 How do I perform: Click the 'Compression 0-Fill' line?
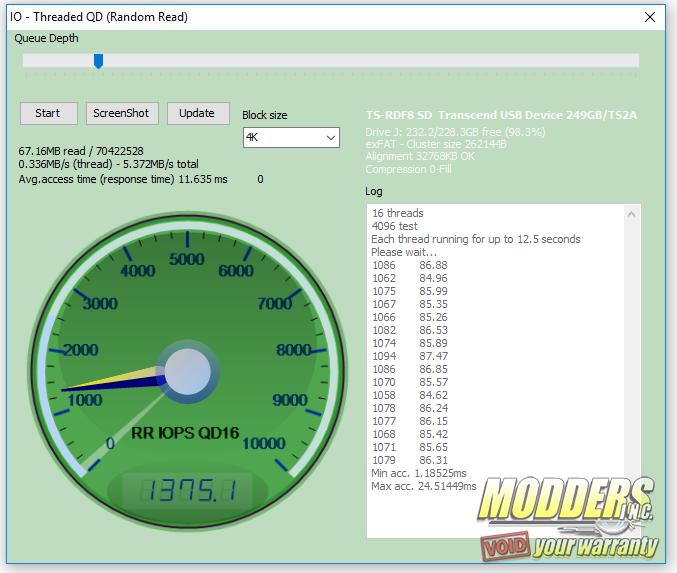408,169
